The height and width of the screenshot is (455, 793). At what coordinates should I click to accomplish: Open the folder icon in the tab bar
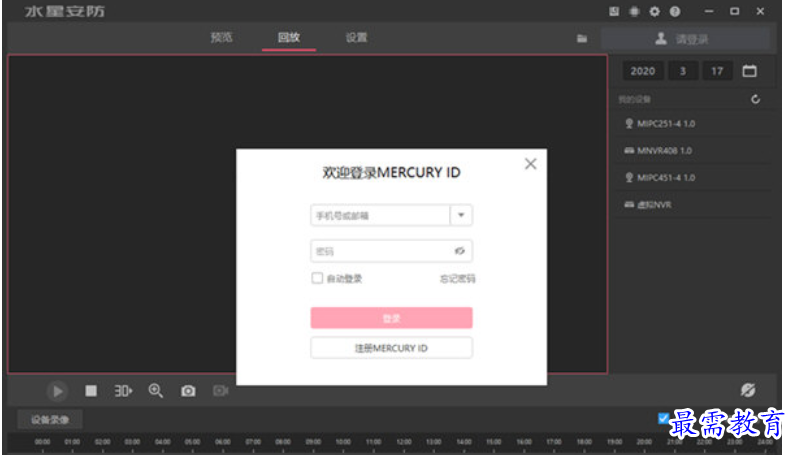tap(582, 38)
